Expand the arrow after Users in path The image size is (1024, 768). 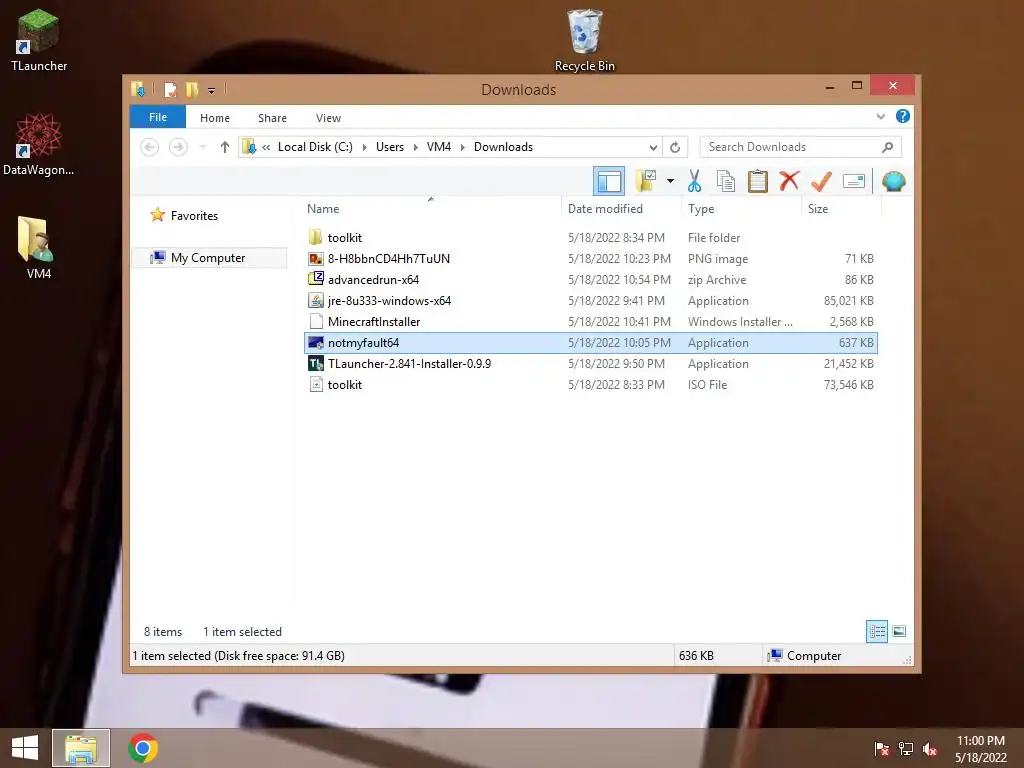pyautogui.click(x=415, y=147)
